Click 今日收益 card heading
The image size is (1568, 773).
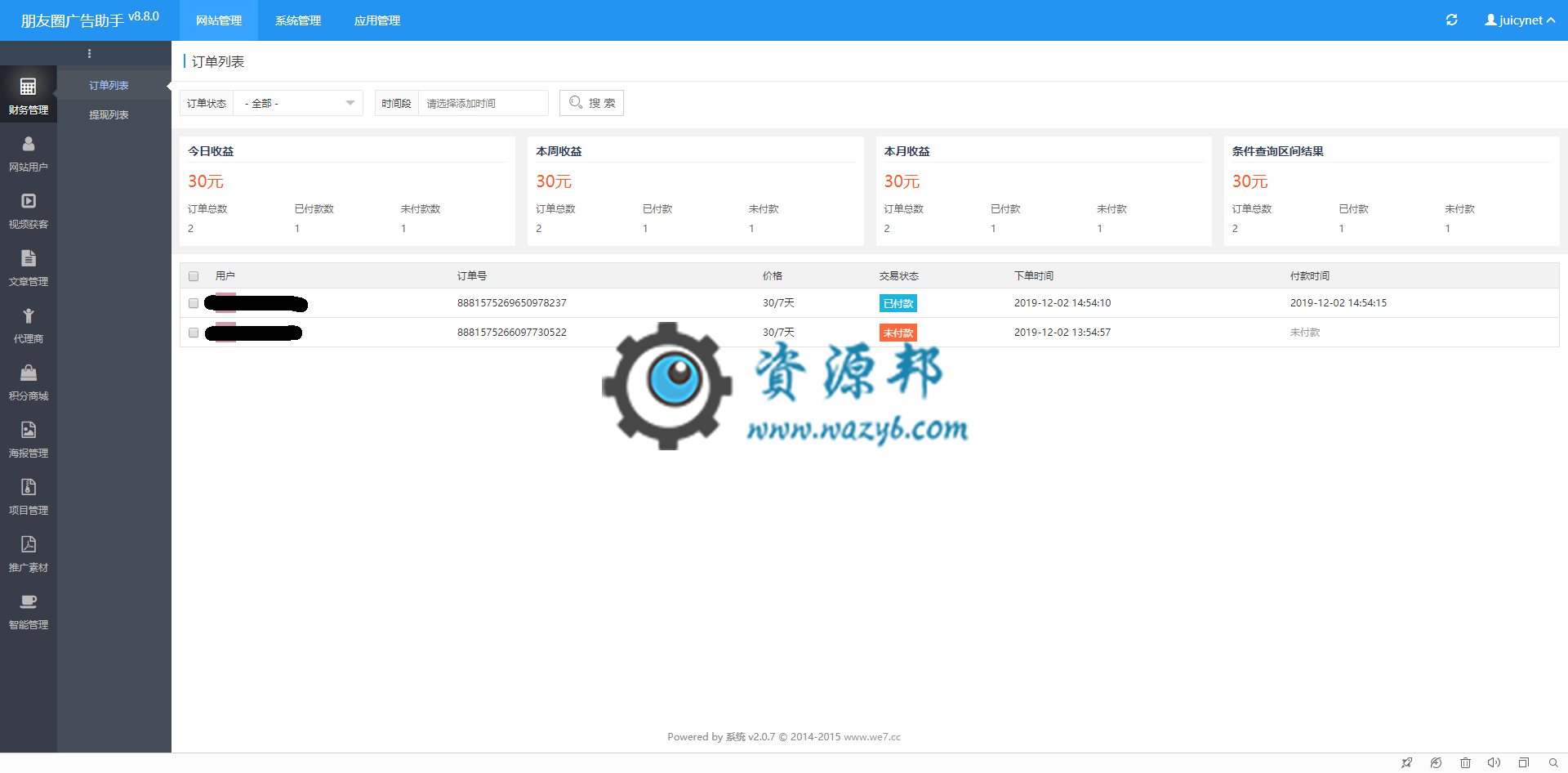pyautogui.click(x=211, y=151)
